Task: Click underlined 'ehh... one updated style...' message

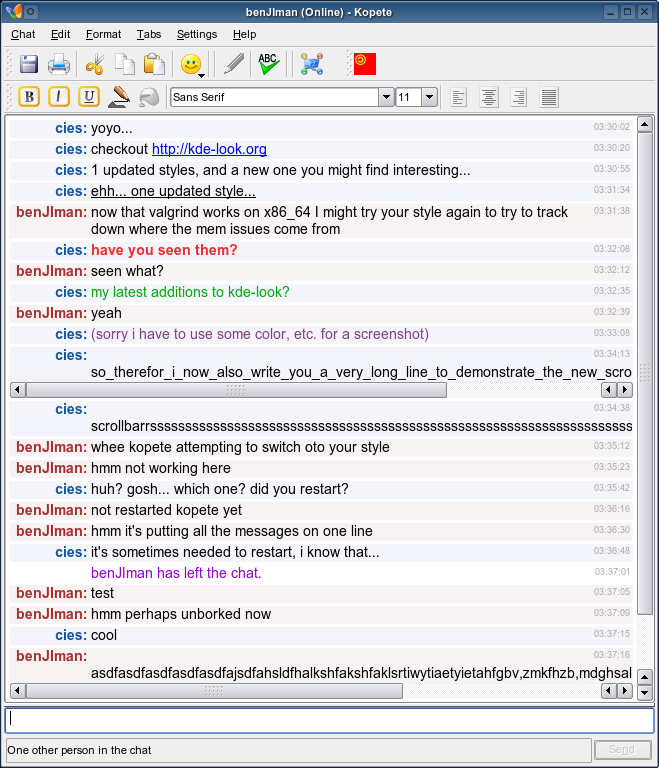Action: click(x=173, y=191)
